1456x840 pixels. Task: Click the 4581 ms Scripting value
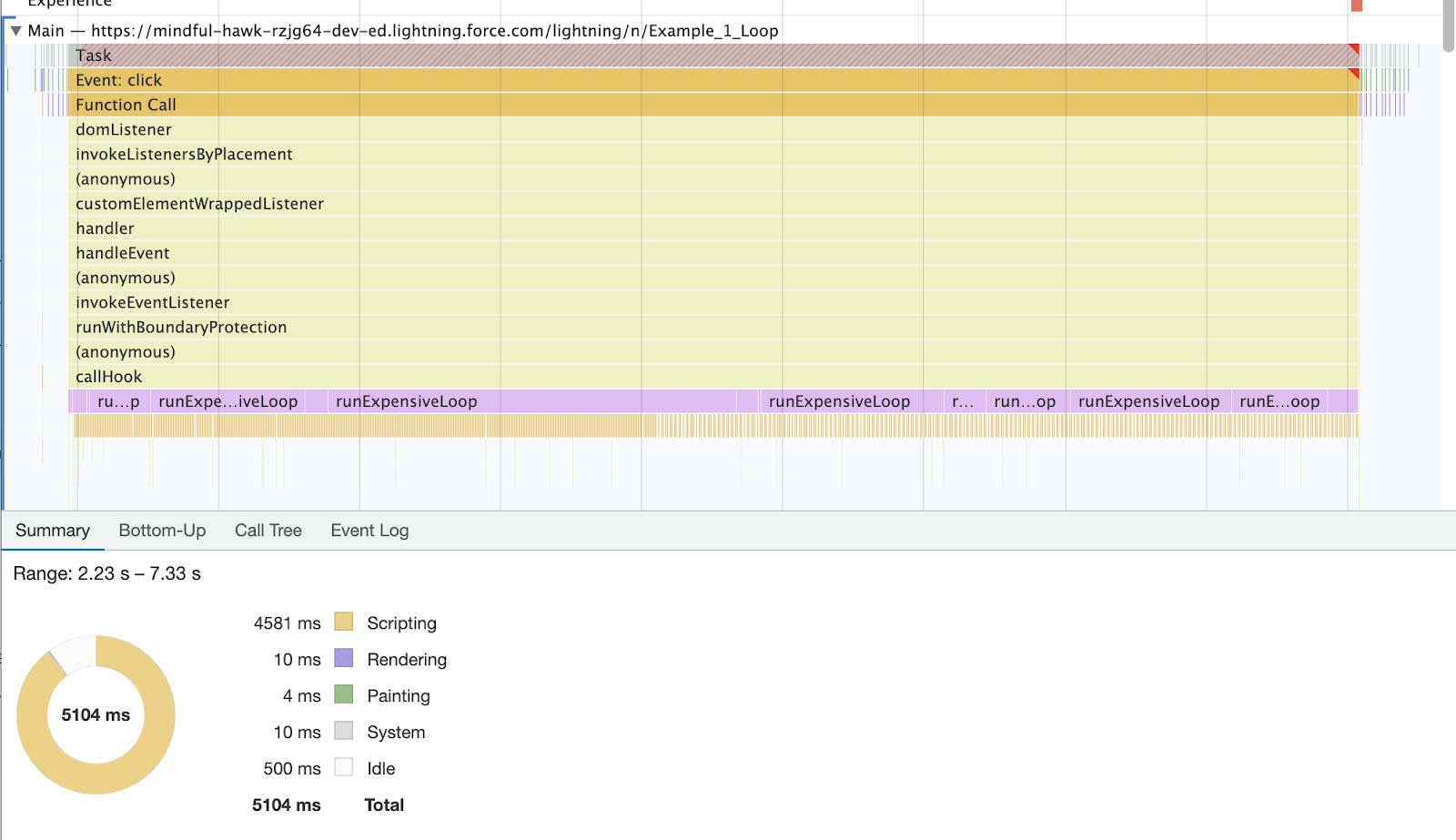[x=288, y=623]
